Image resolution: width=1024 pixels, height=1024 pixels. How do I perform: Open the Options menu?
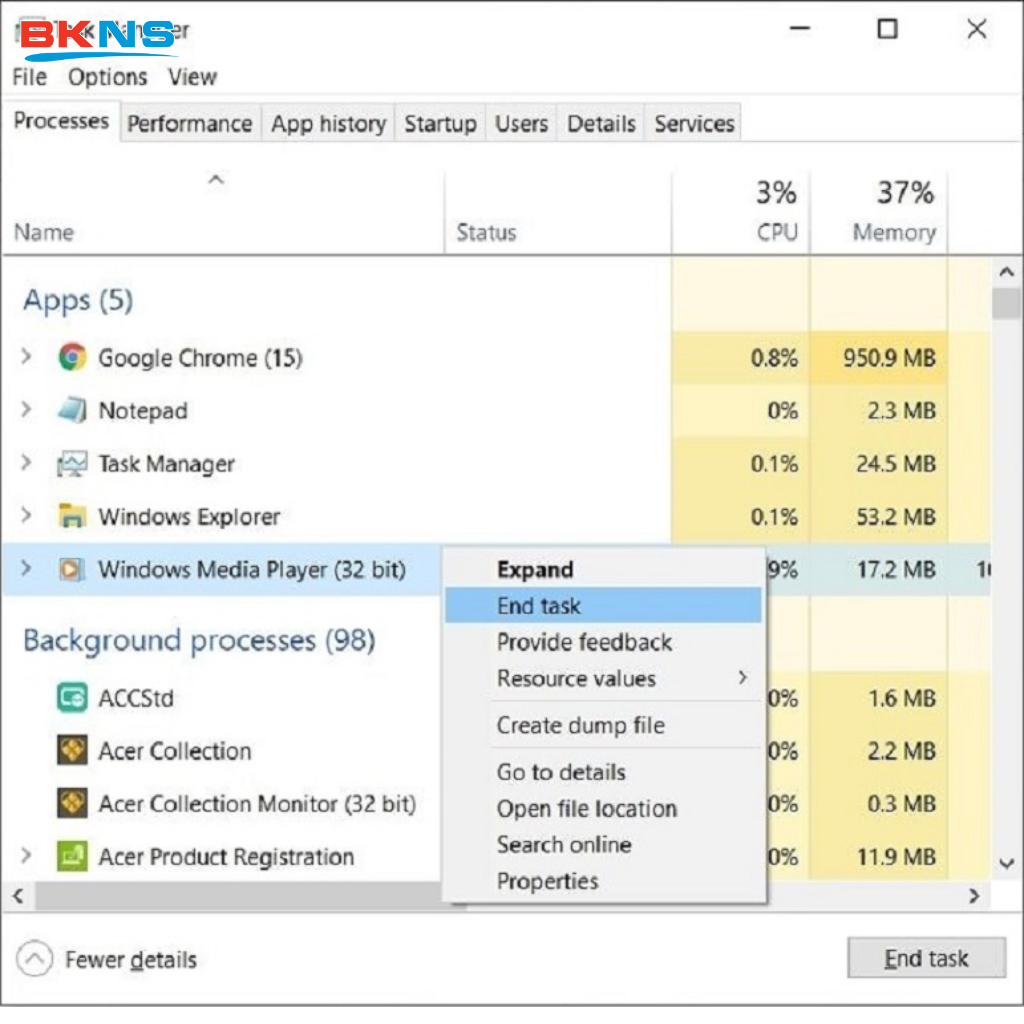tap(107, 77)
